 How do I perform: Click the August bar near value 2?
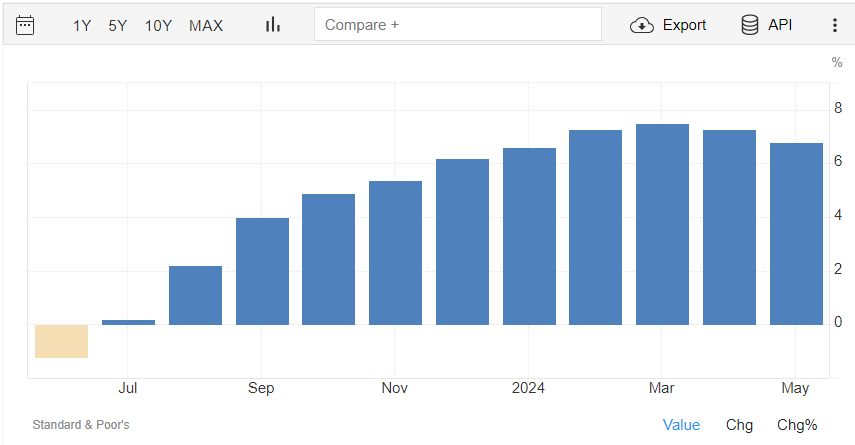[195, 296]
